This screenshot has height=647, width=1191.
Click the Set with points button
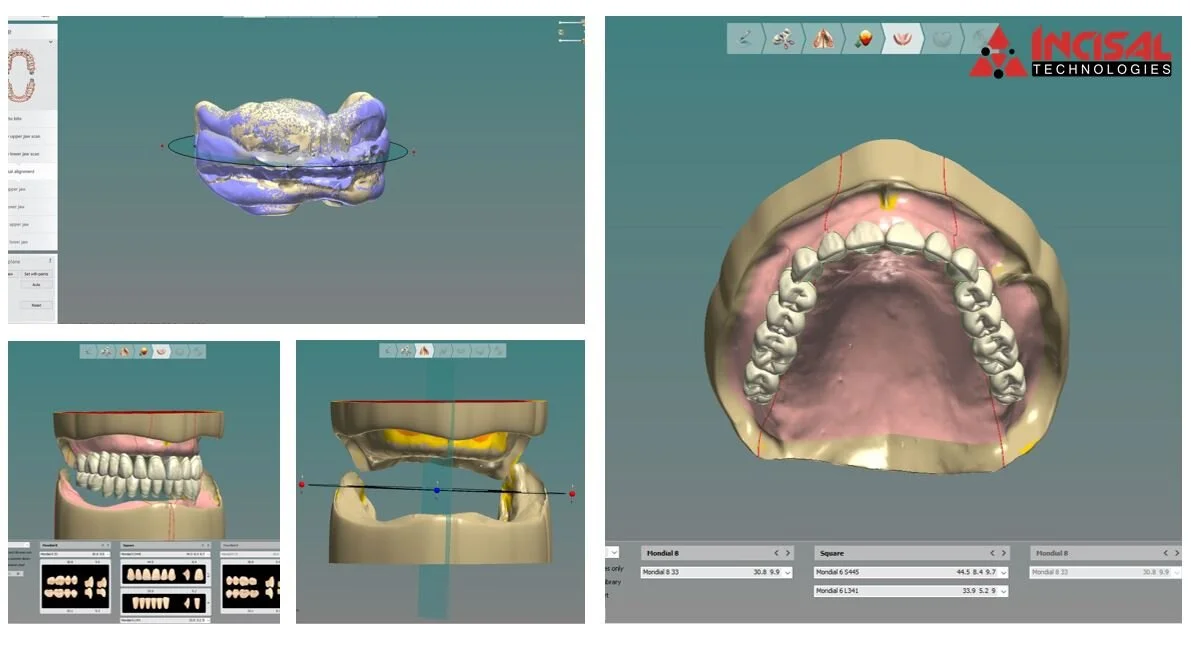point(35,272)
